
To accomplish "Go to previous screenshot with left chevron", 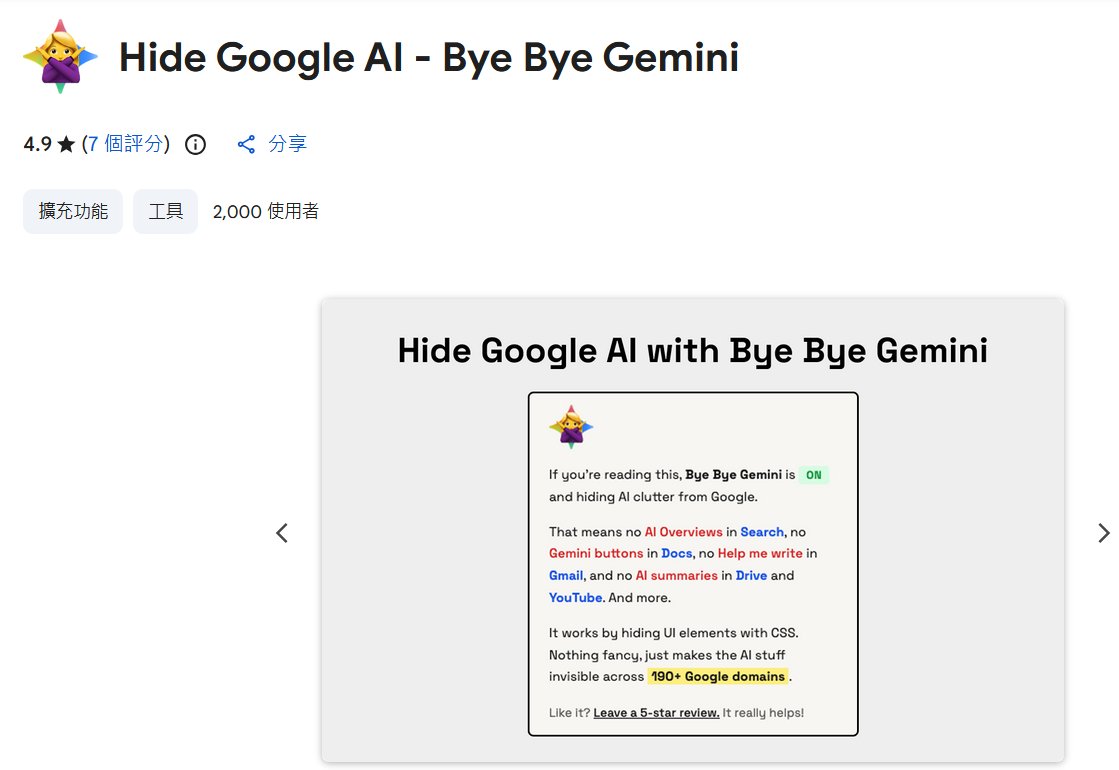I will click(x=282, y=533).
